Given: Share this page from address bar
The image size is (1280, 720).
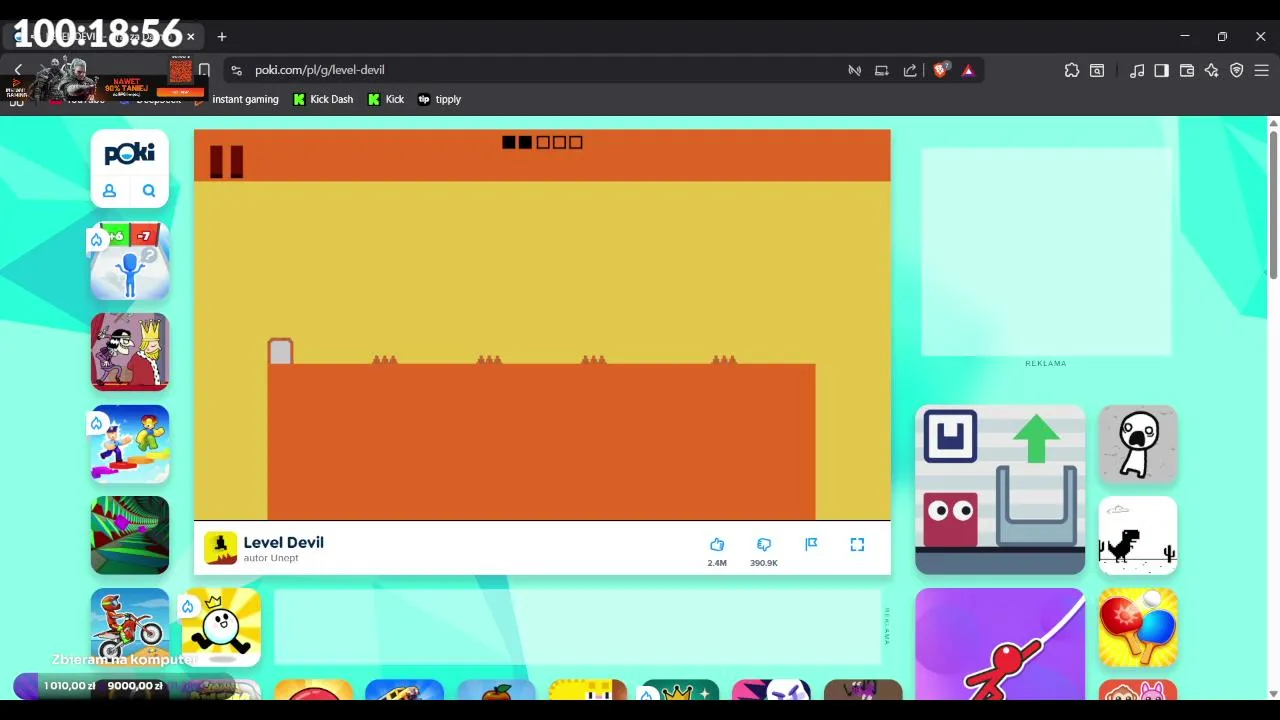Looking at the screenshot, I should [910, 70].
